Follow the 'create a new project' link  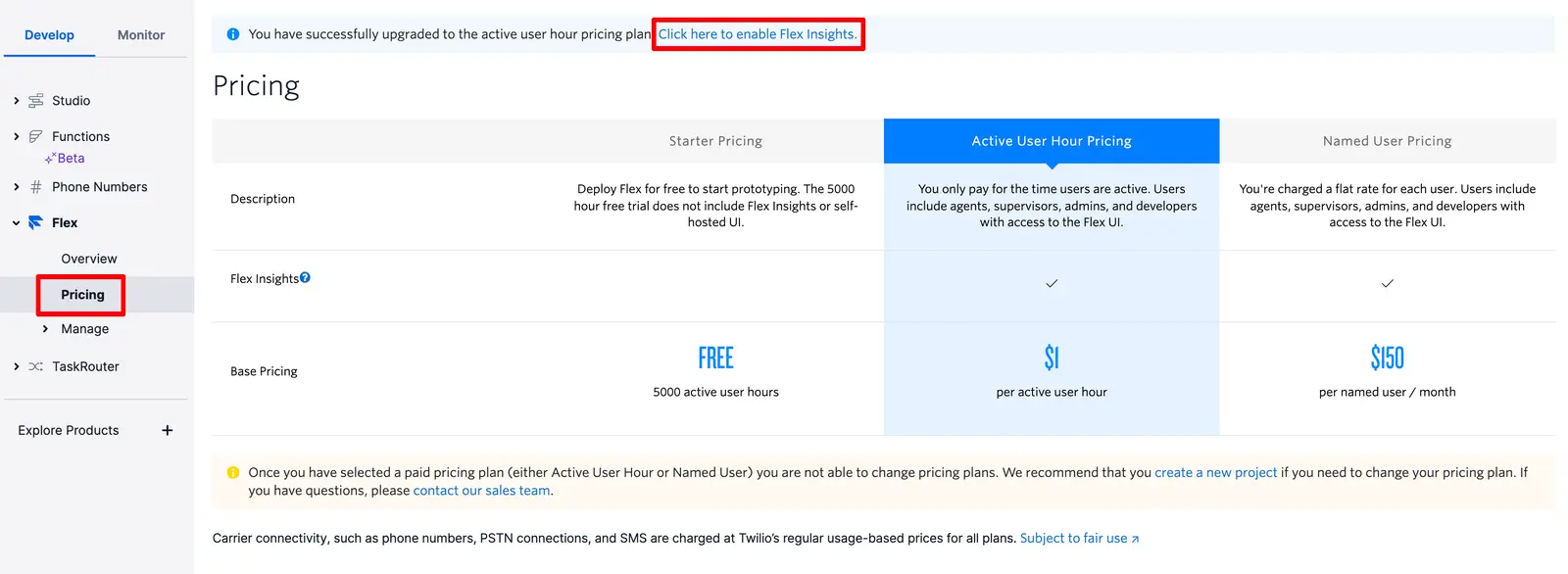1215,472
